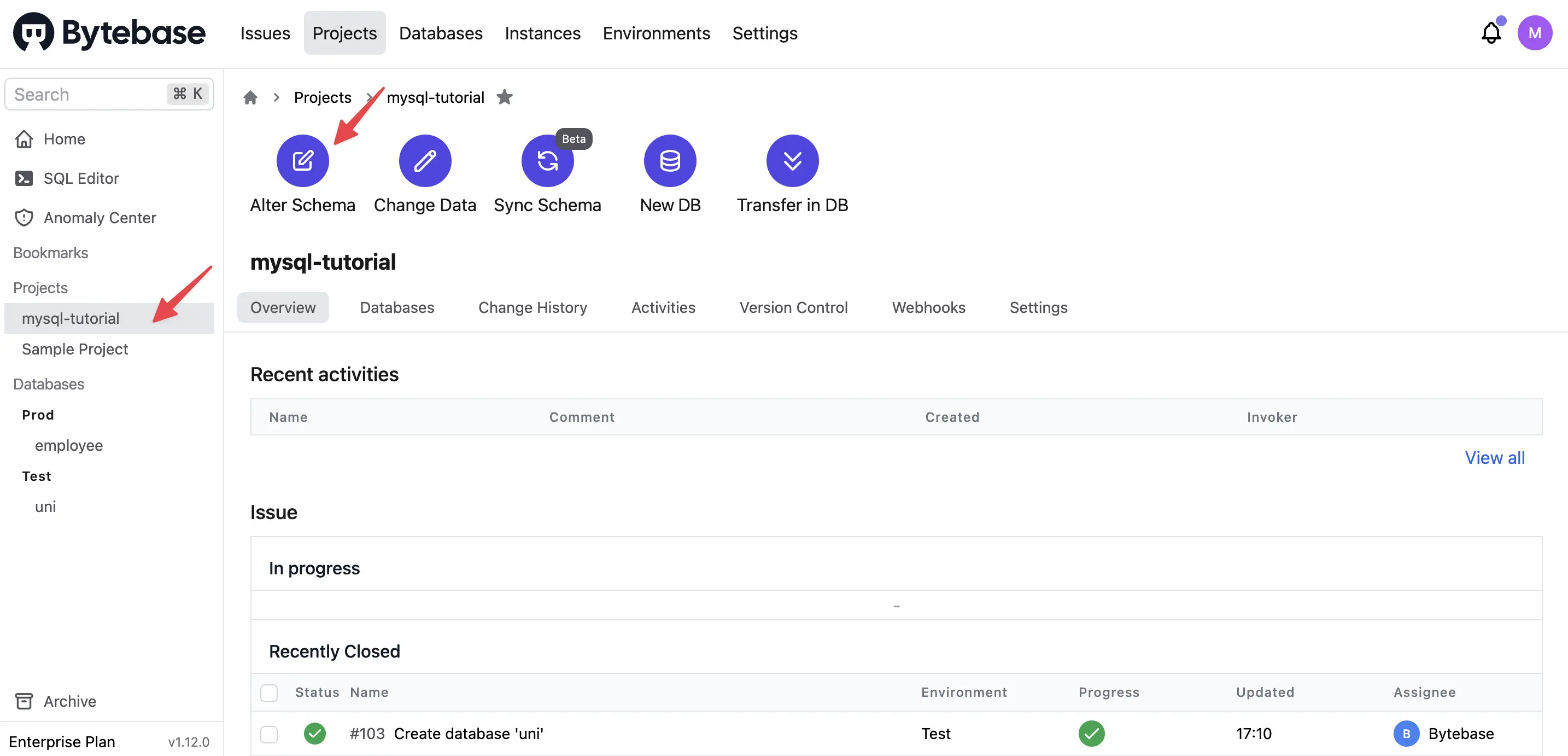
Task: Click View all activities link
Action: pyautogui.click(x=1494, y=457)
